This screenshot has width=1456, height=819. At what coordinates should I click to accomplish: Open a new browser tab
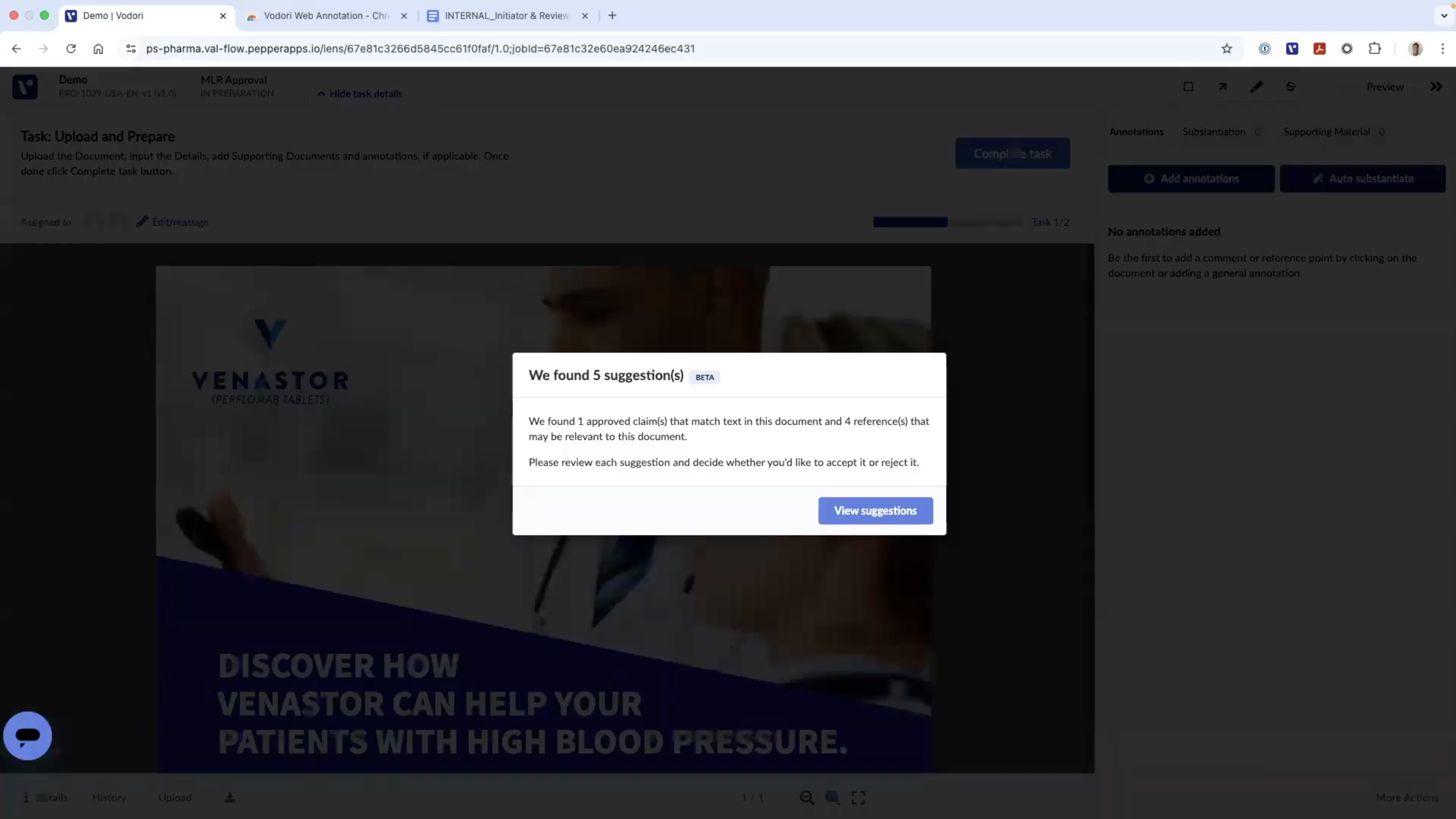click(x=612, y=16)
